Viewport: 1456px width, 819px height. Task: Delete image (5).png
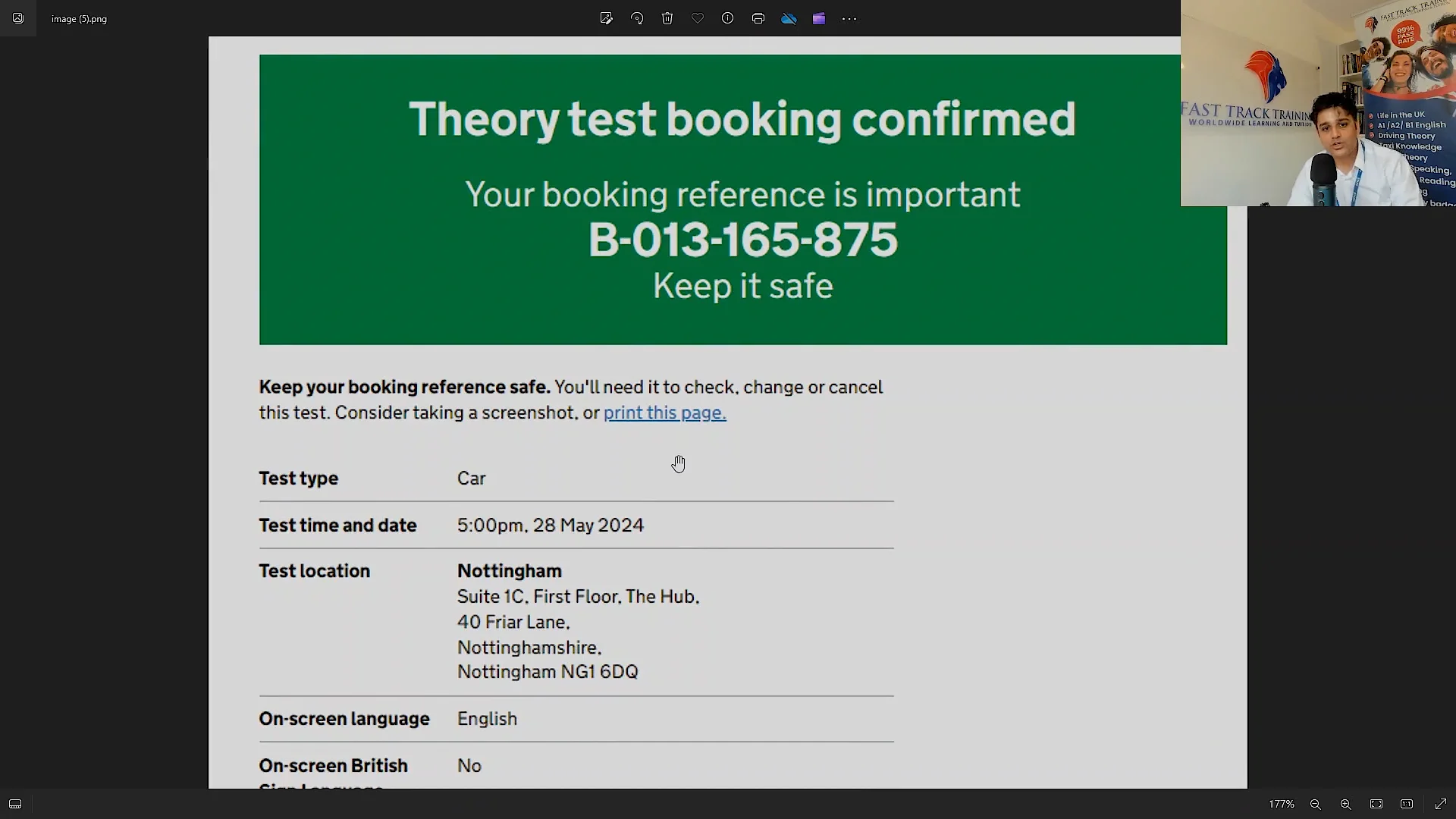coord(667,18)
